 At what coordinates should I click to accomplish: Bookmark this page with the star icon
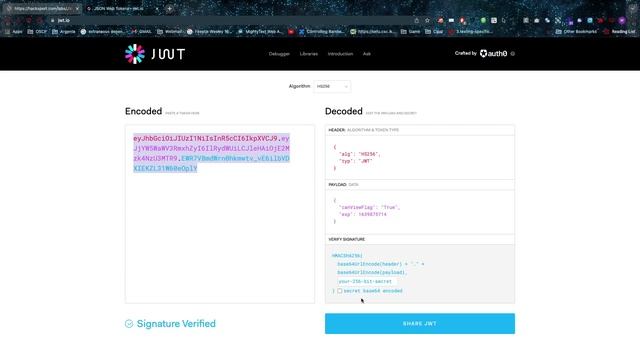427,20
